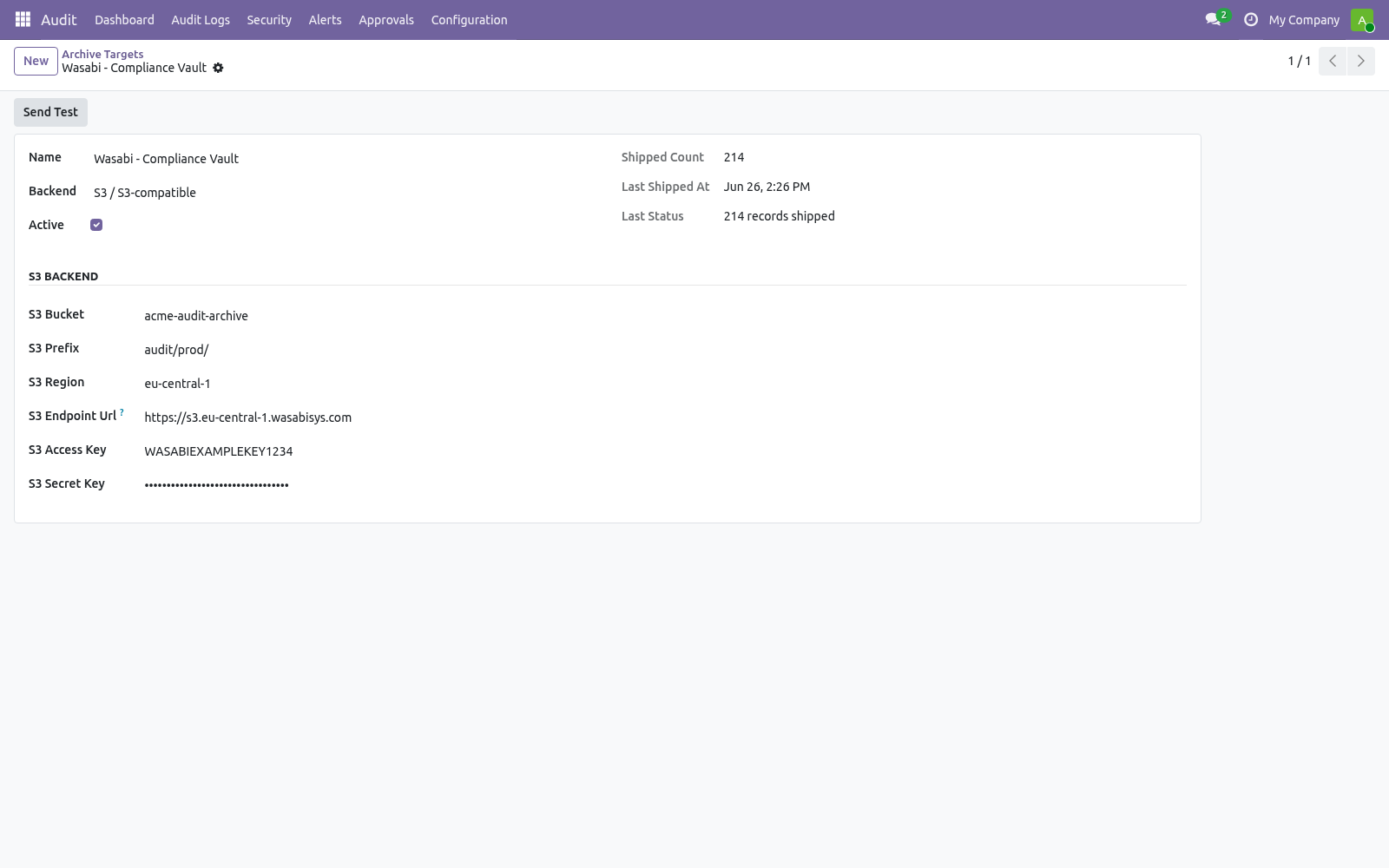Viewport: 1389px width, 868px height.
Task: Go back to Archive Targets breadcrumb
Action: (102, 54)
